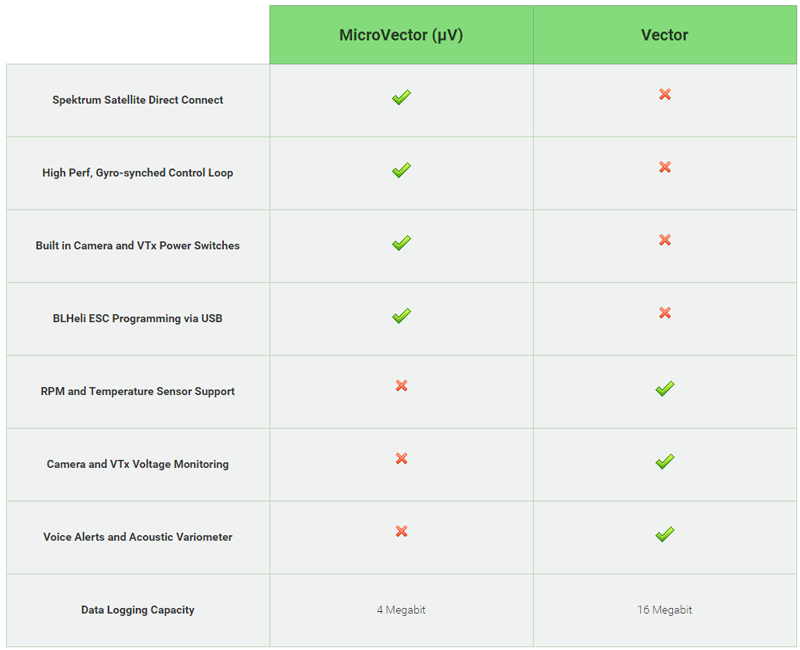Click MicroVector red X for Voltage Monitoring
Screen dimensions: 800x650
402,459
